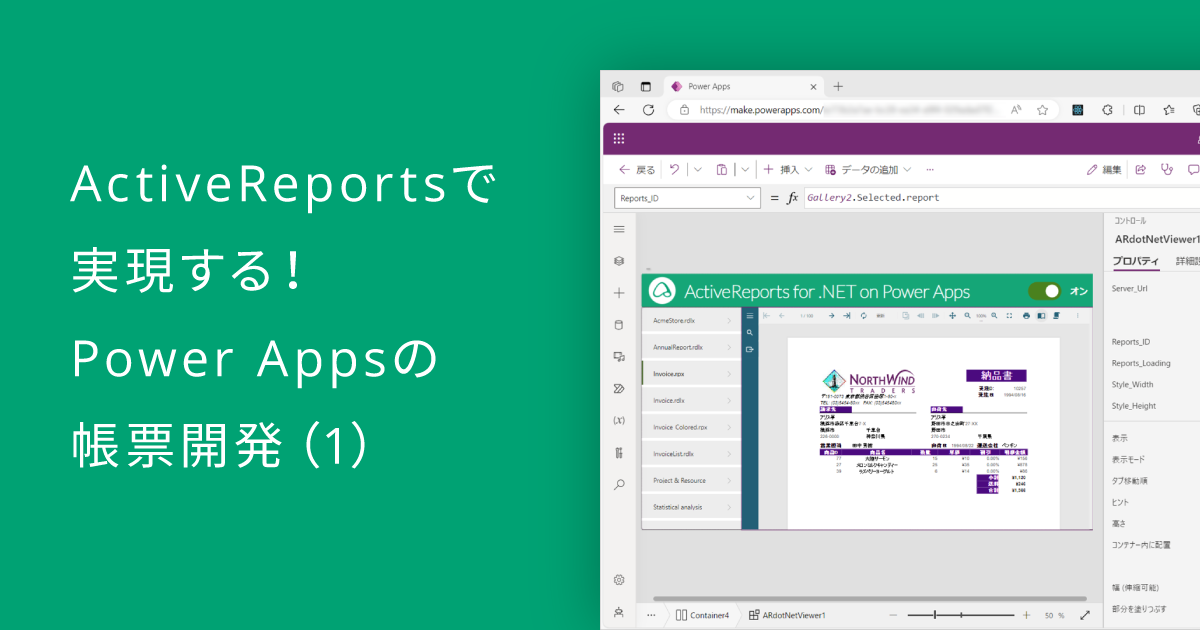Open the Media icon in left sidebar
Viewport: 1200px width, 630px height.
[619, 356]
